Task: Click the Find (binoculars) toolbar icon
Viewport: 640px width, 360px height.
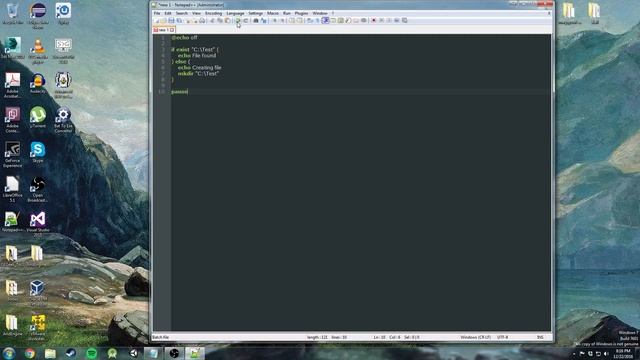Action: tap(256, 20)
